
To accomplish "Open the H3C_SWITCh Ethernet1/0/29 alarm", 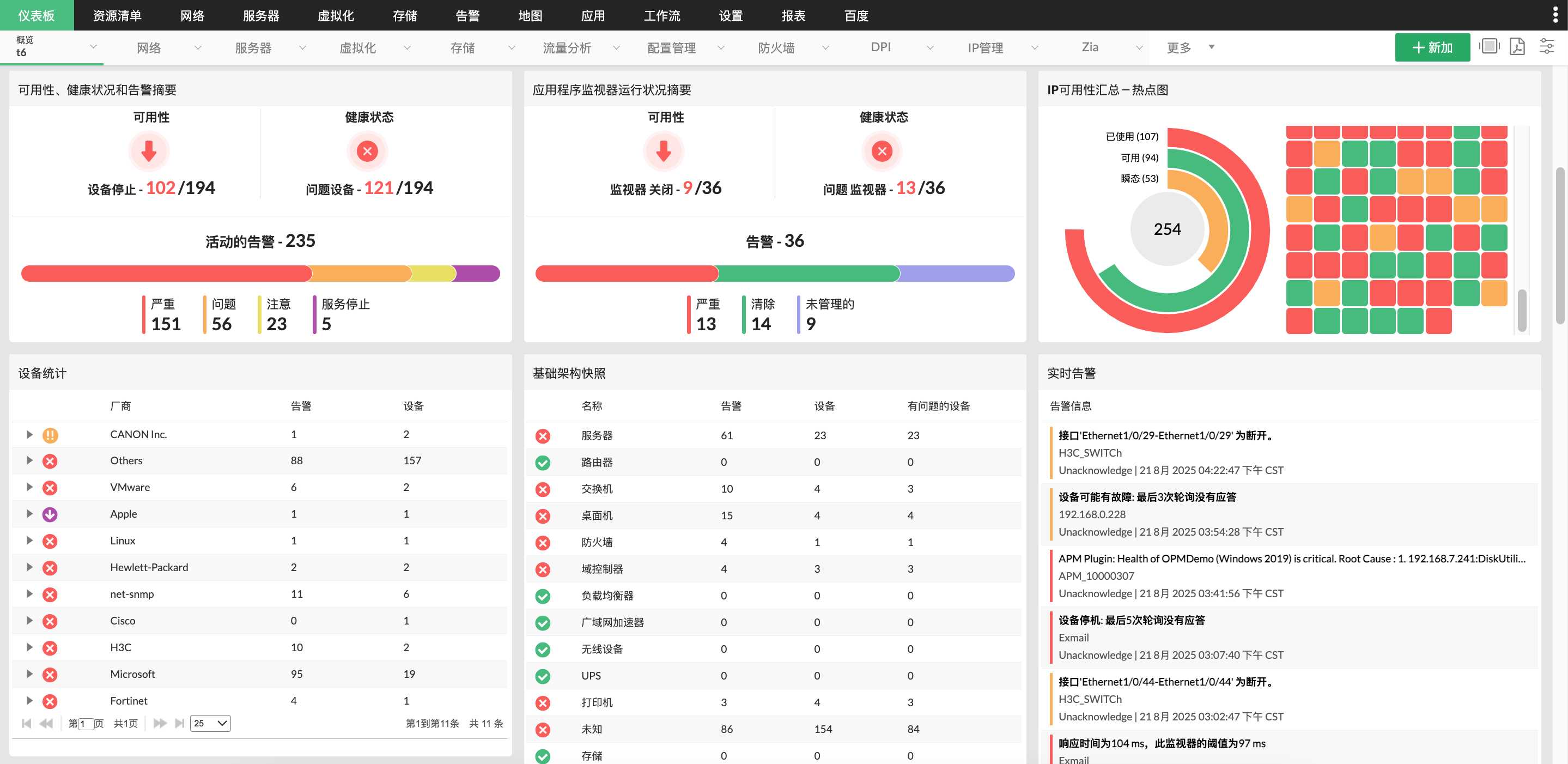I will (x=1166, y=436).
